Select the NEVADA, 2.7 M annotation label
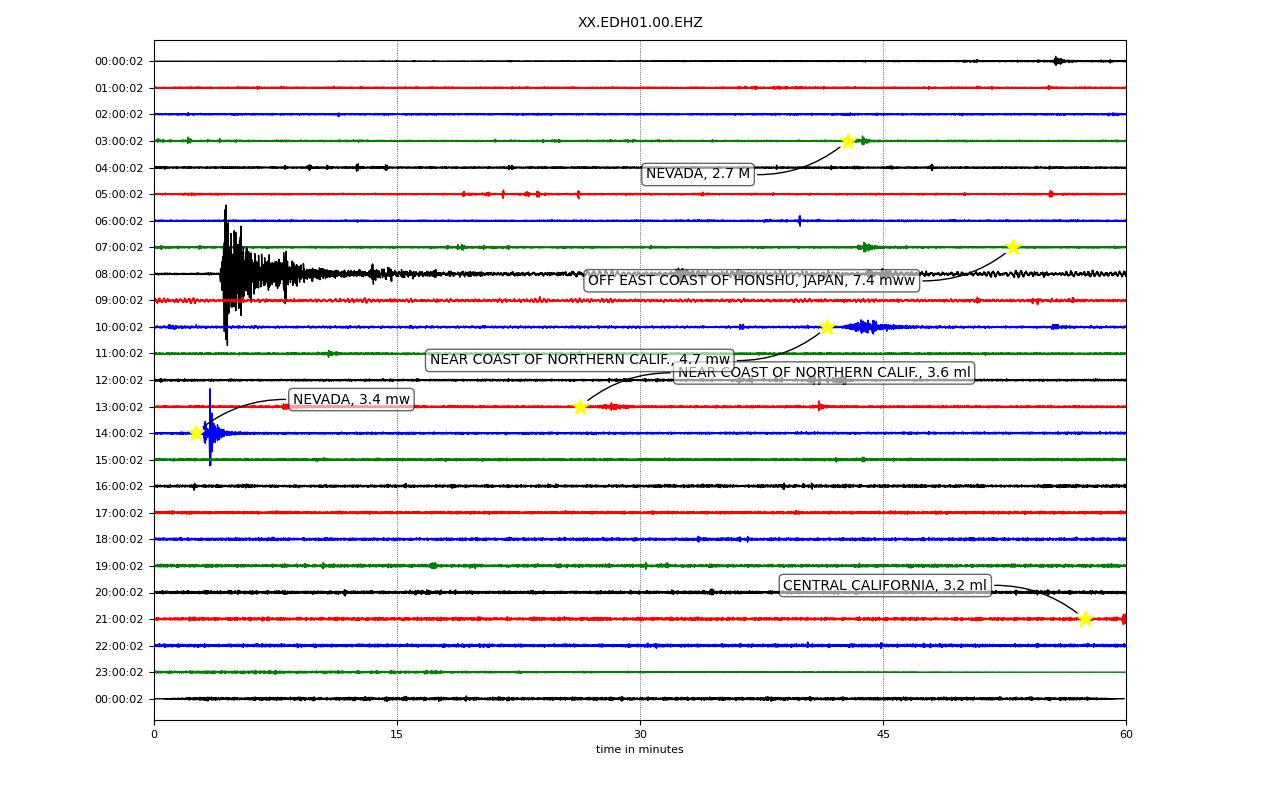The height and width of the screenshot is (800, 1280). click(698, 174)
